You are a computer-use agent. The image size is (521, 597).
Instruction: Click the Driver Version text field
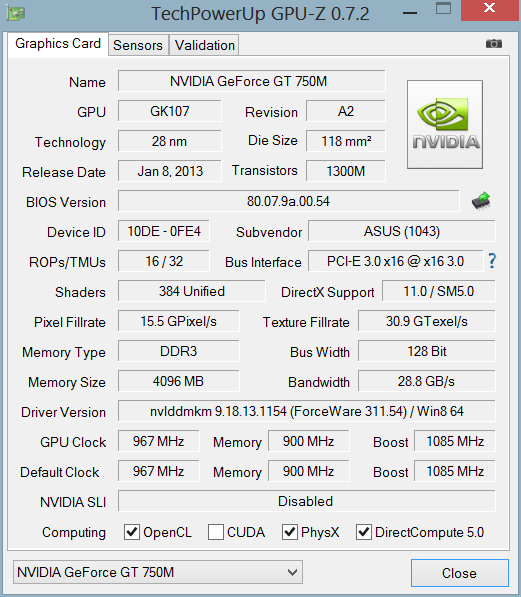pos(307,411)
